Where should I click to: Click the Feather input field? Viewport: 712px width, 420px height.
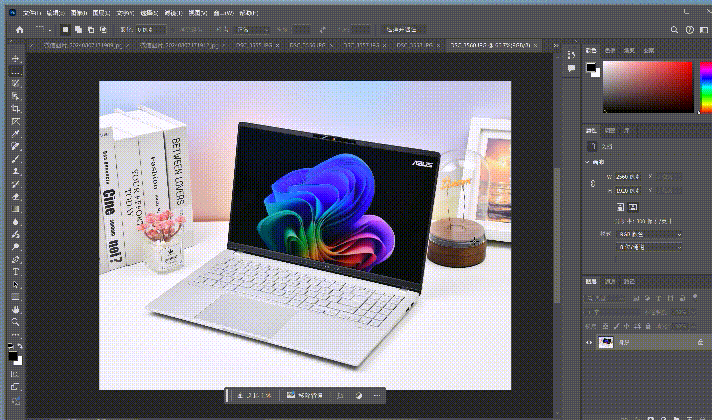[x=151, y=30]
